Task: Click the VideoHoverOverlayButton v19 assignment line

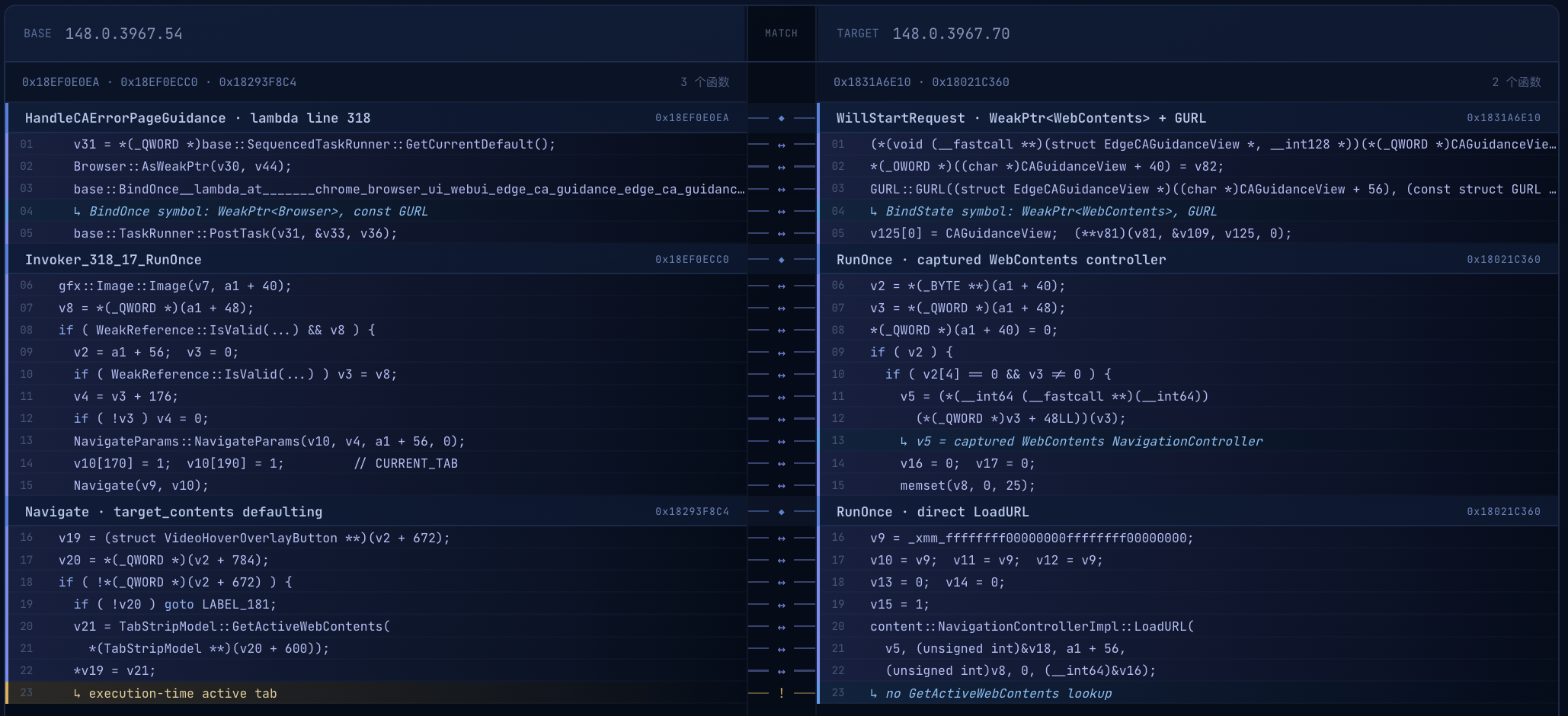Action: (376, 538)
